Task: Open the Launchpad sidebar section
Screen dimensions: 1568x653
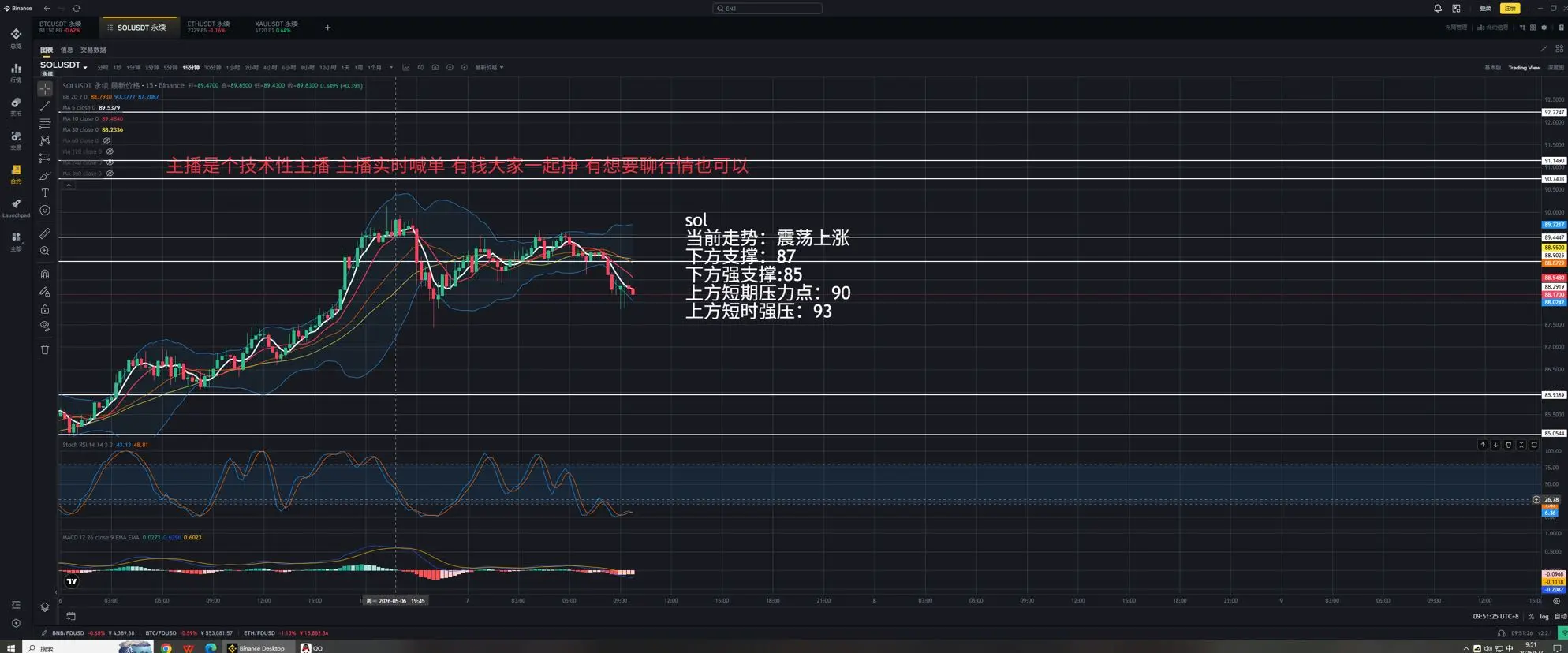Action: (16, 208)
